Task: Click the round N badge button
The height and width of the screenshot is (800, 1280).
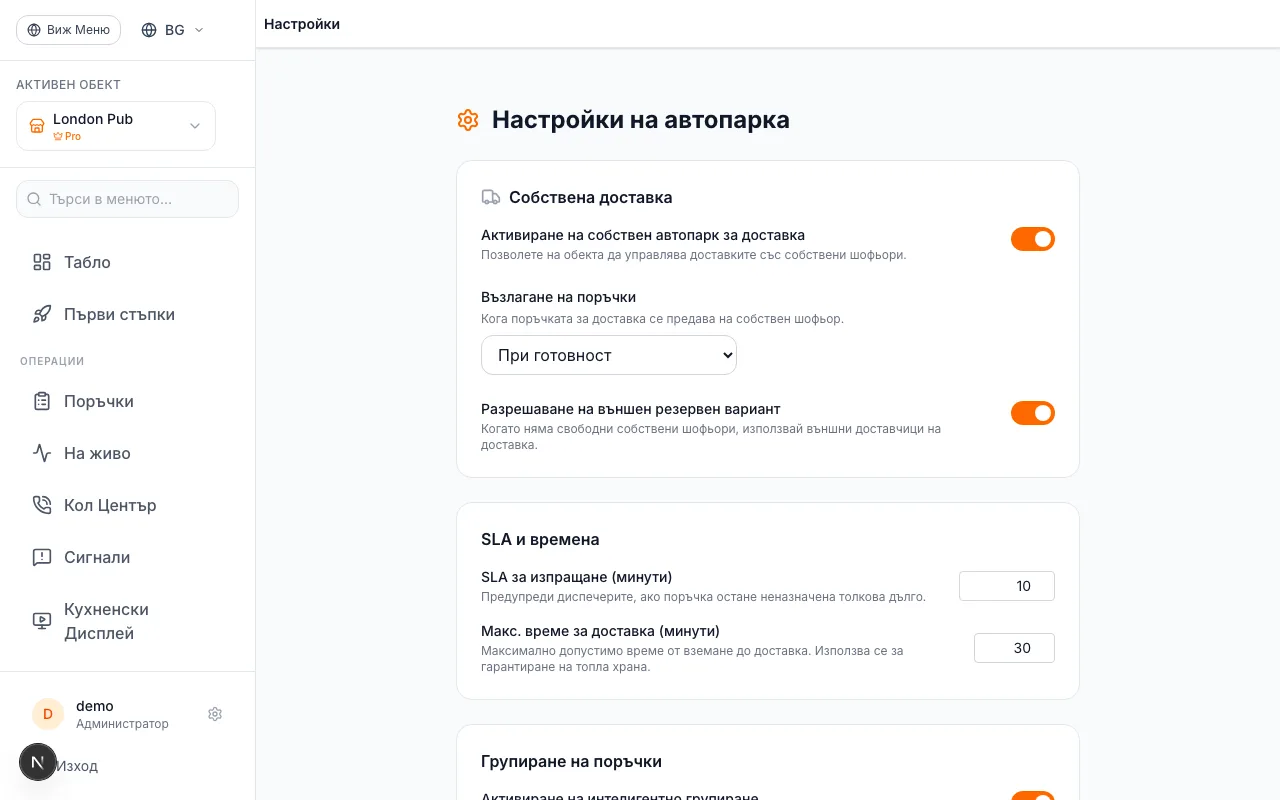Action: pyautogui.click(x=38, y=762)
